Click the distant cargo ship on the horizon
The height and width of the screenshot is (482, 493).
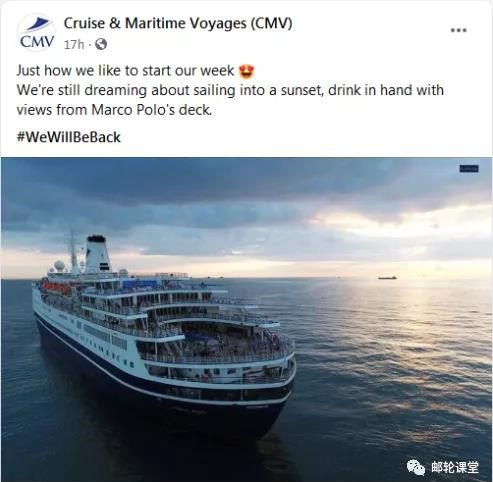[387, 277]
